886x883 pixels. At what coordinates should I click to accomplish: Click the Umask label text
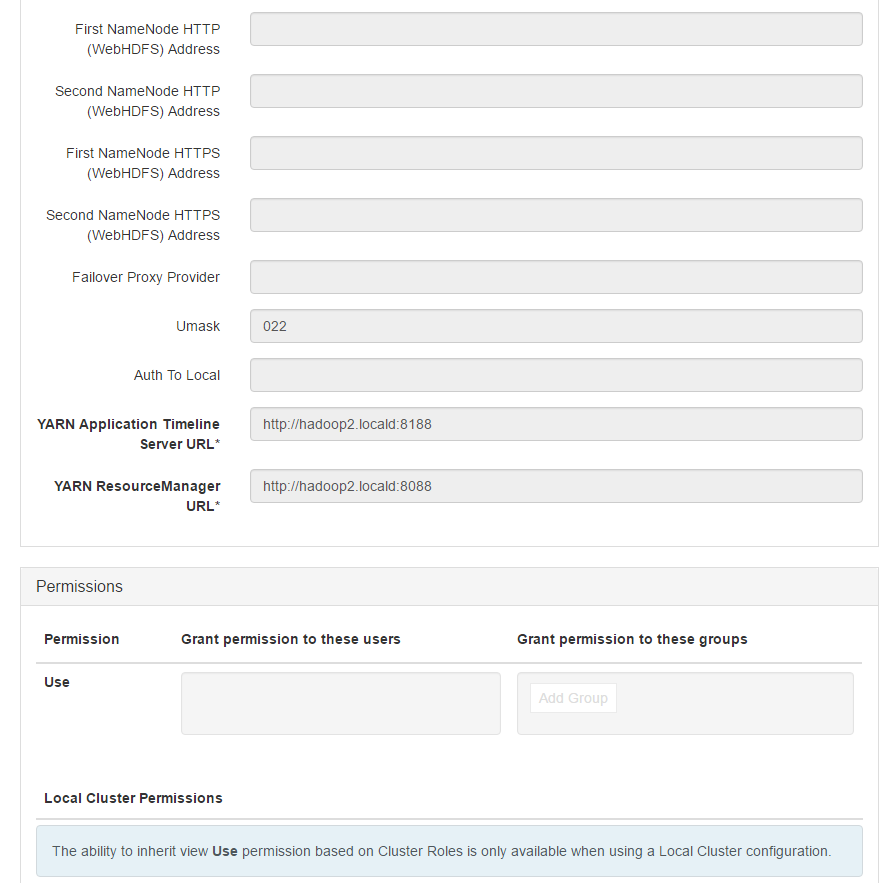(x=198, y=326)
